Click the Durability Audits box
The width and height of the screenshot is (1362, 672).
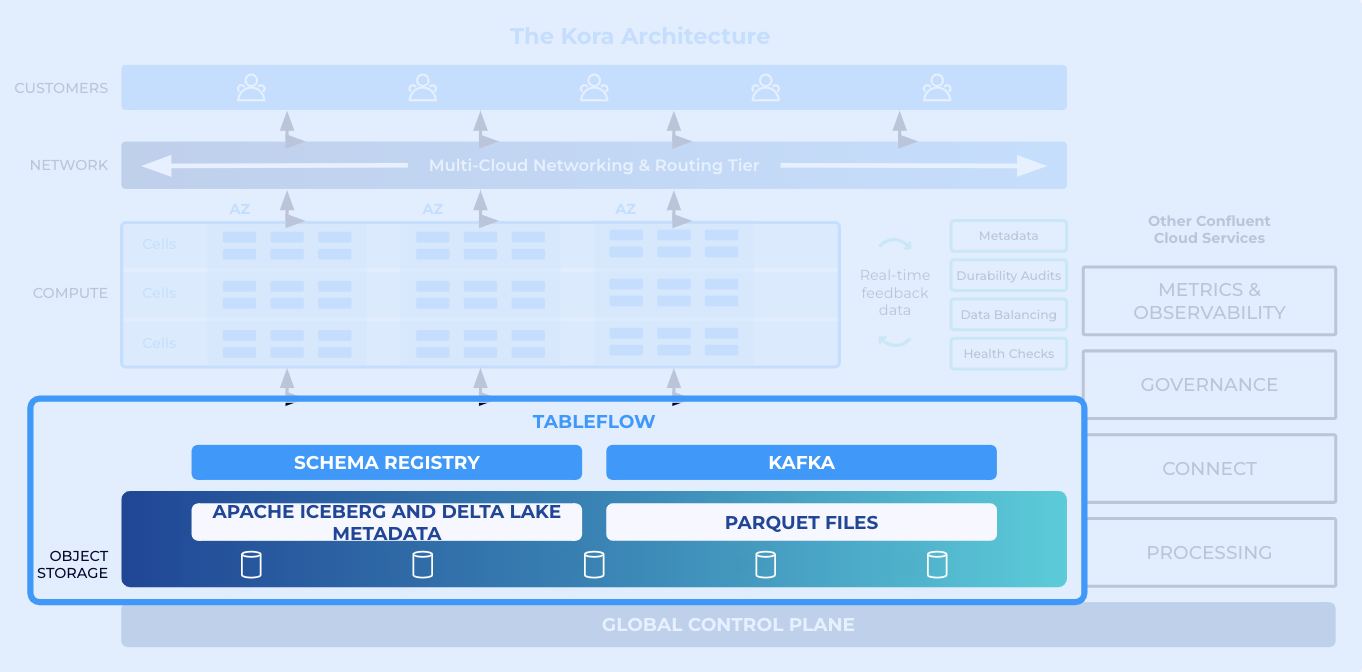coord(1008,275)
